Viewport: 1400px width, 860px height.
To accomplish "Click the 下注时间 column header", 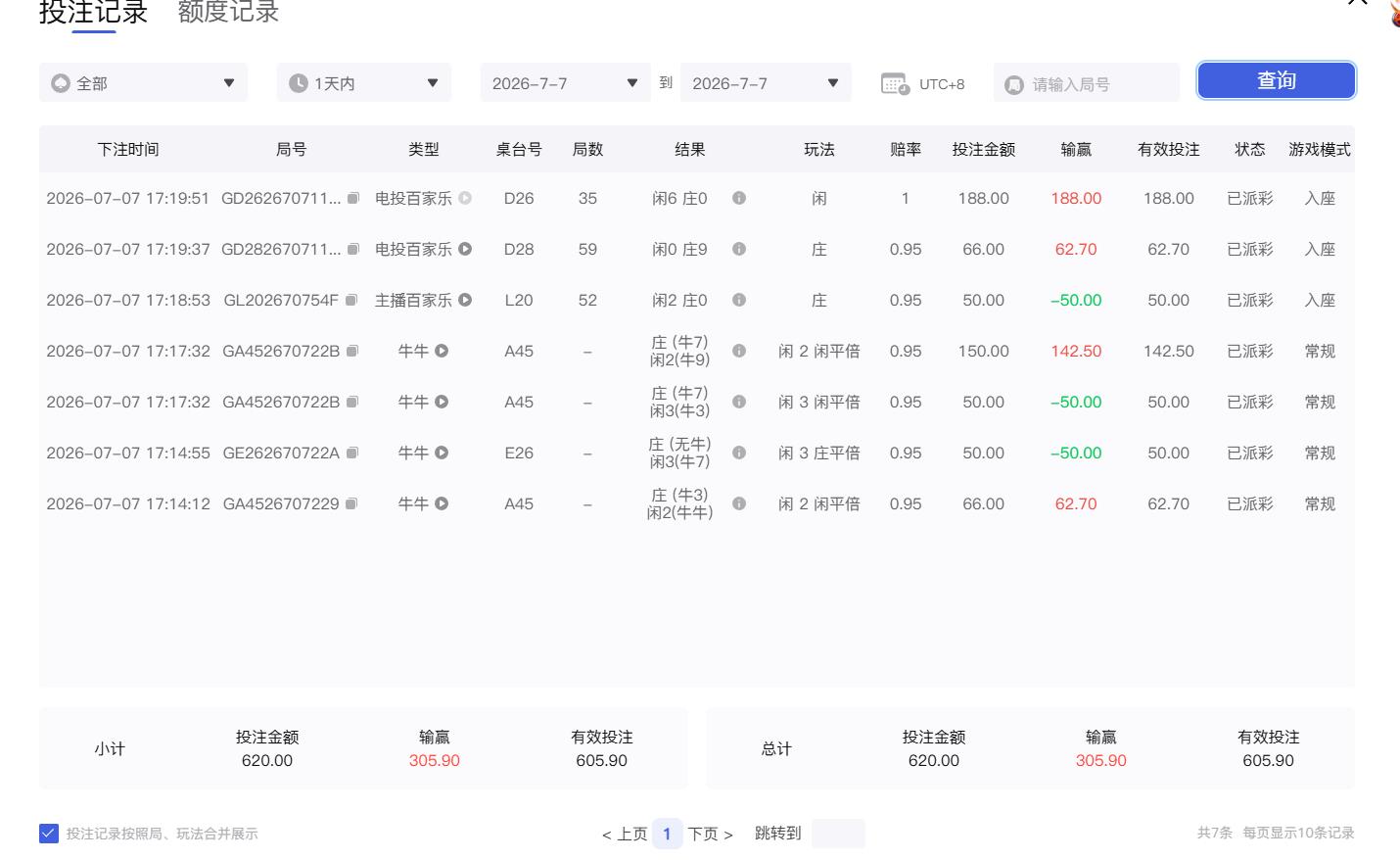I will tap(128, 150).
